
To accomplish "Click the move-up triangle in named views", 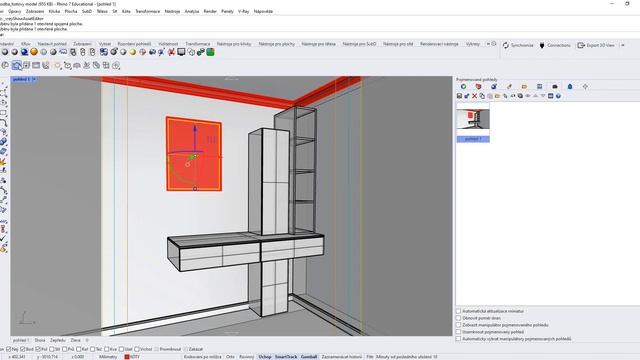I will (536, 96).
